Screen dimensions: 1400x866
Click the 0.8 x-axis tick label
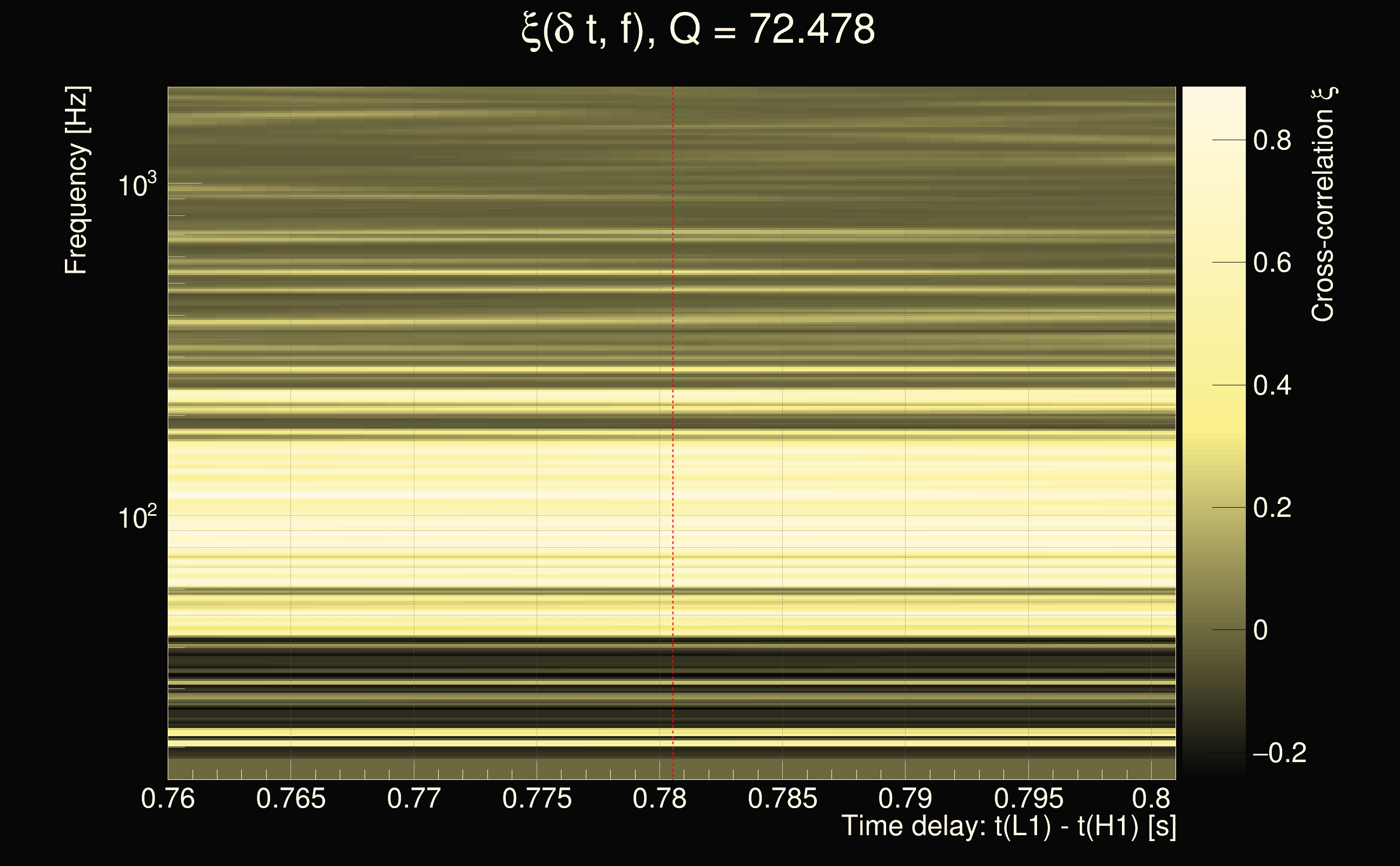1151,798
